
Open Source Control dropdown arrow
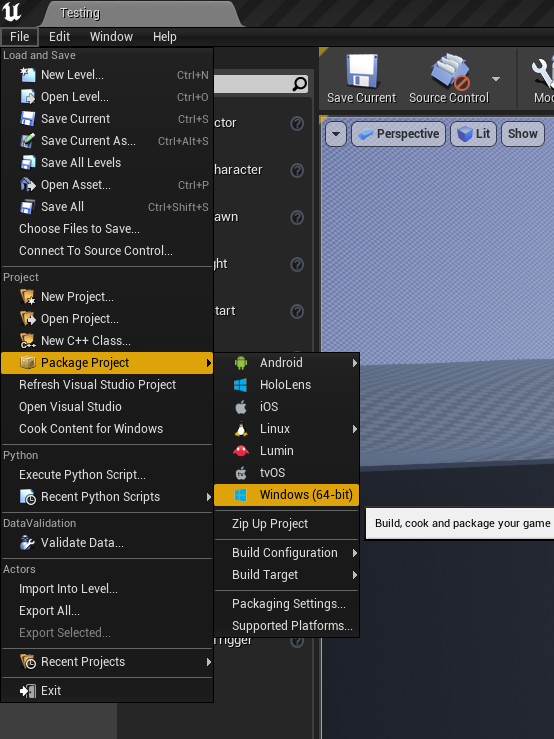(496, 79)
